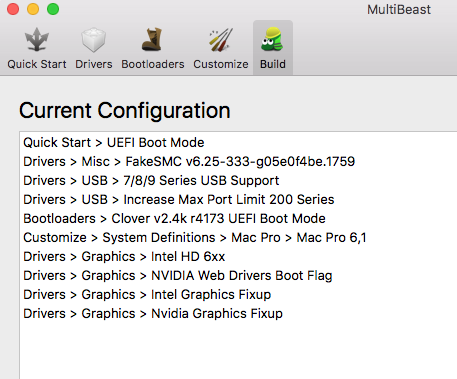This screenshot has height=379, width=457.
Task: Select the Increase Max Port Limit entry
Action: tap(179, 200)
